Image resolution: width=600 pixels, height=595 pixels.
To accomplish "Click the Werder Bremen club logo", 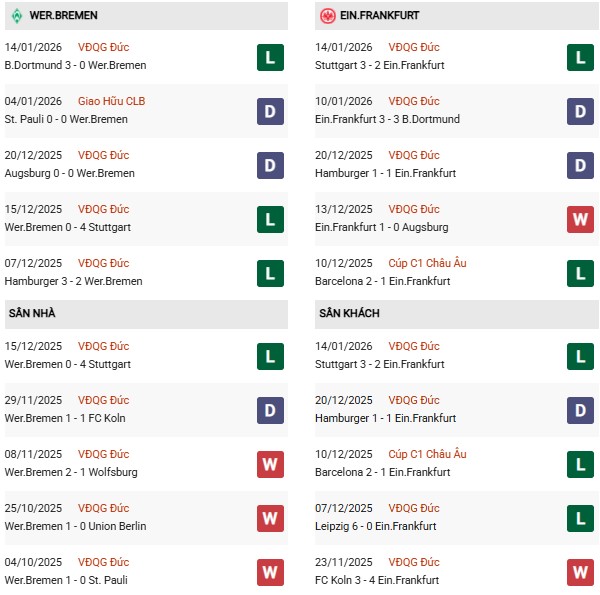I will (x=17, y=16).
